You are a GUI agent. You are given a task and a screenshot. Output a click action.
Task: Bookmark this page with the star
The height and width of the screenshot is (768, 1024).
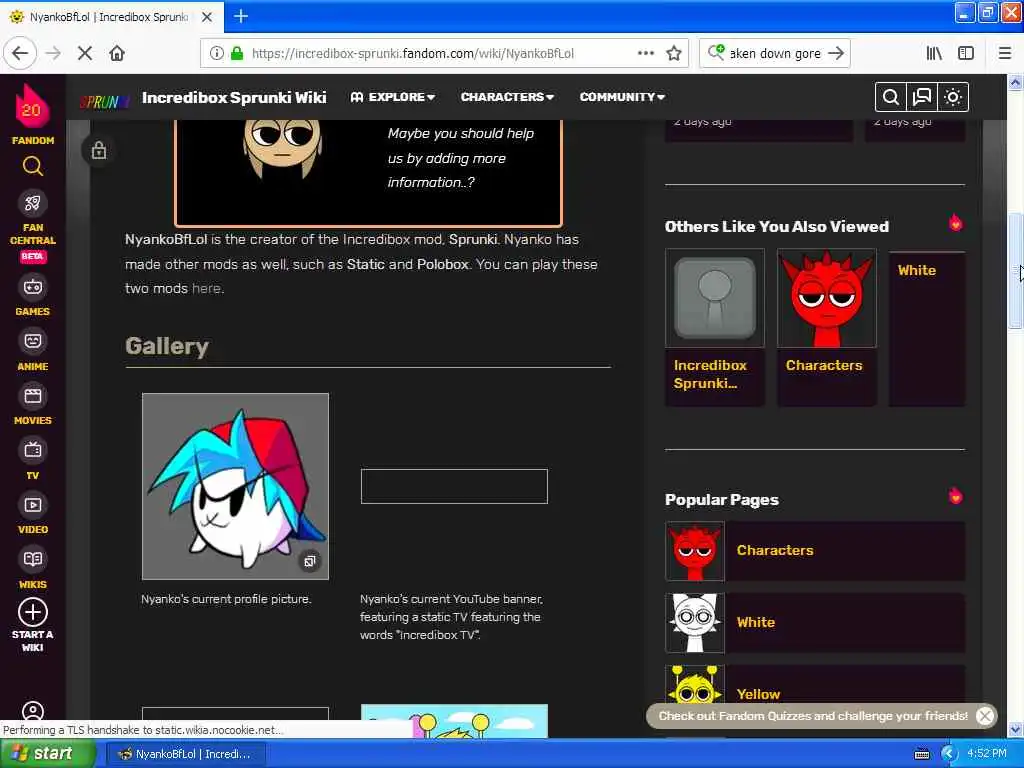point(674,53)
